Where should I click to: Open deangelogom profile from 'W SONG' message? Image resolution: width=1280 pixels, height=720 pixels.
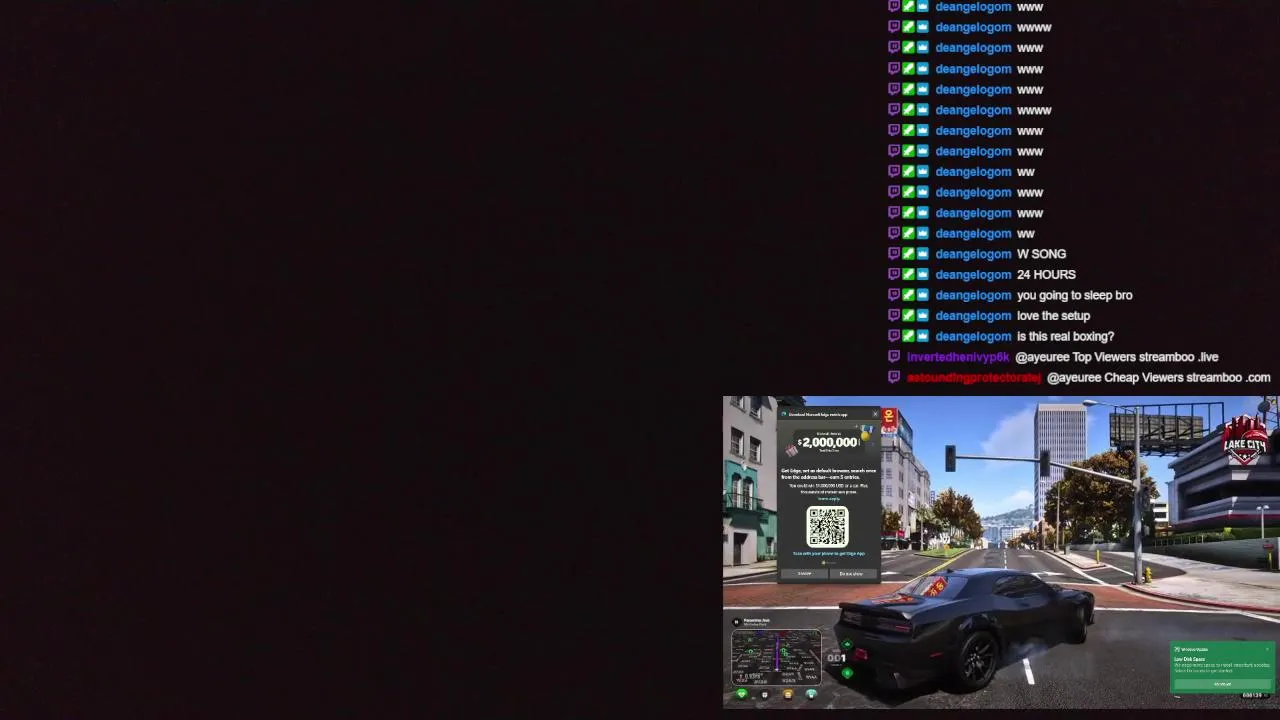pos(973,254)
